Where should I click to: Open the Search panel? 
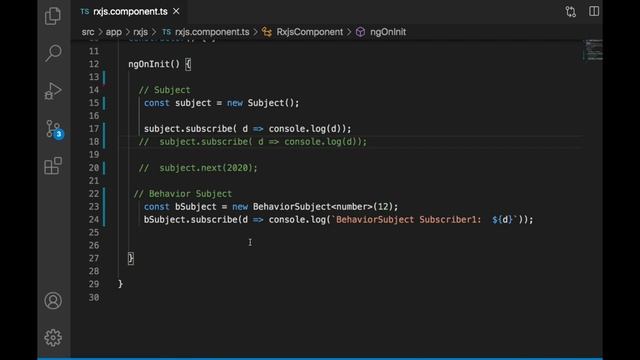point(53,53)
